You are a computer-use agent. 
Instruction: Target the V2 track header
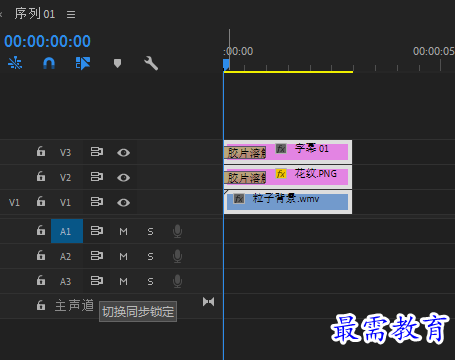pos(65,177)
